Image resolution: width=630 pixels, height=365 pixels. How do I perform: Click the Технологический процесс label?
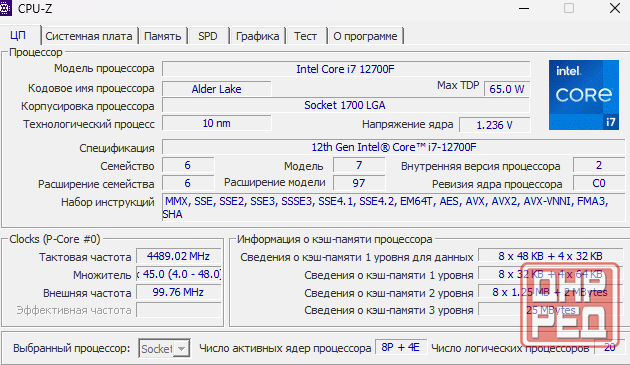[x=89, y=124]
